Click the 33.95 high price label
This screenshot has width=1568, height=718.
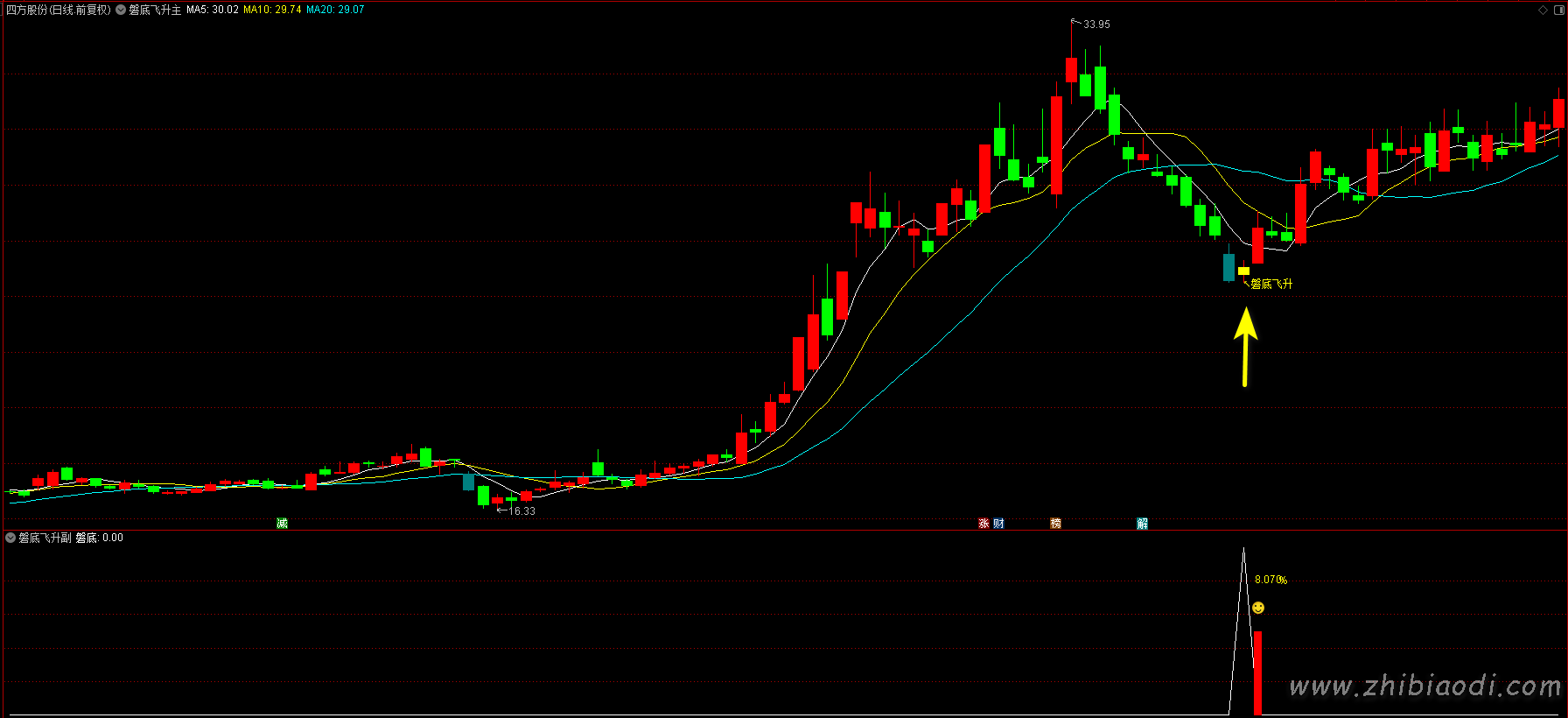coord(1095,25)
